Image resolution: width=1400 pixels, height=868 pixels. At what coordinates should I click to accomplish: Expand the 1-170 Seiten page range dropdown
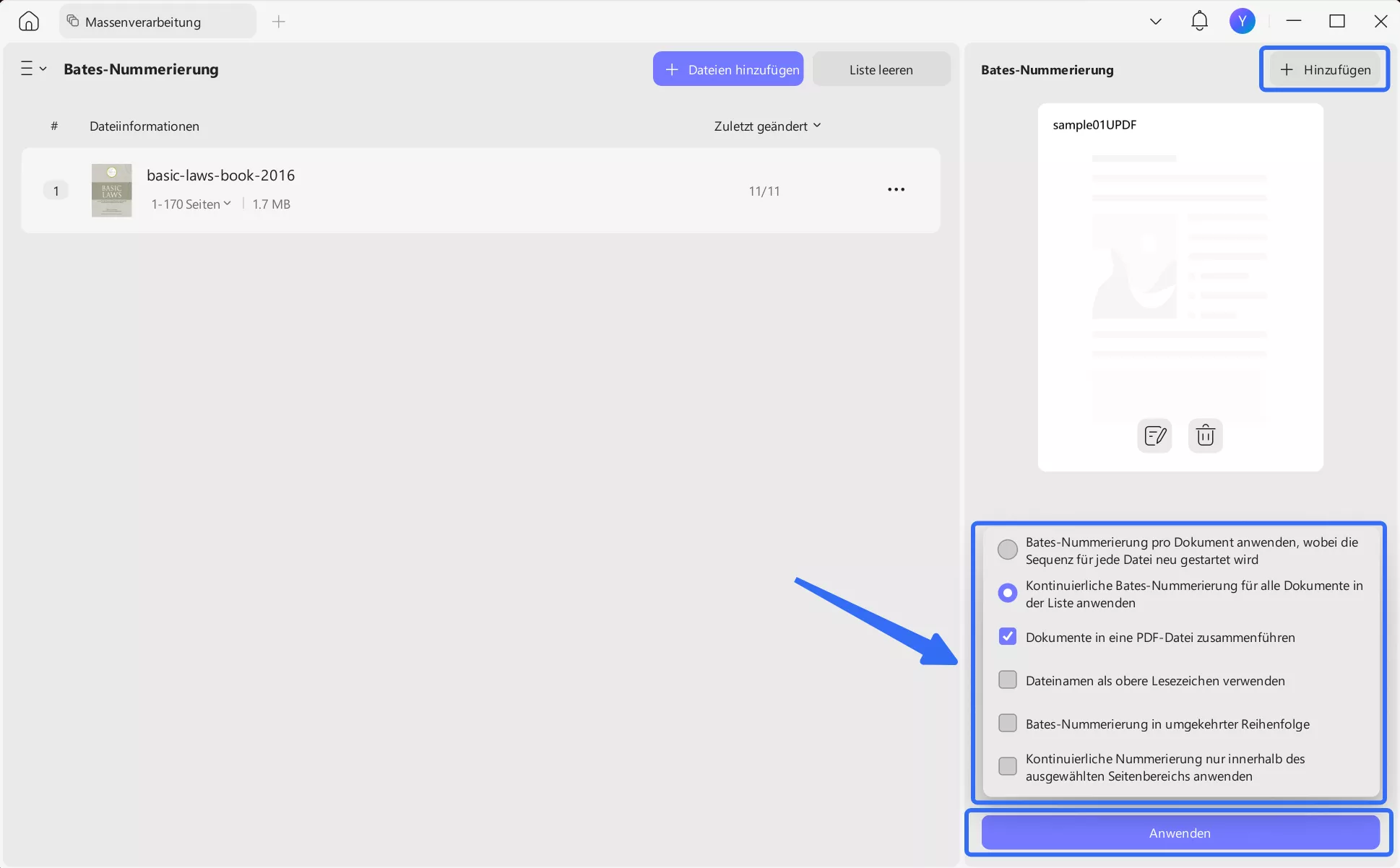(191, 204)
